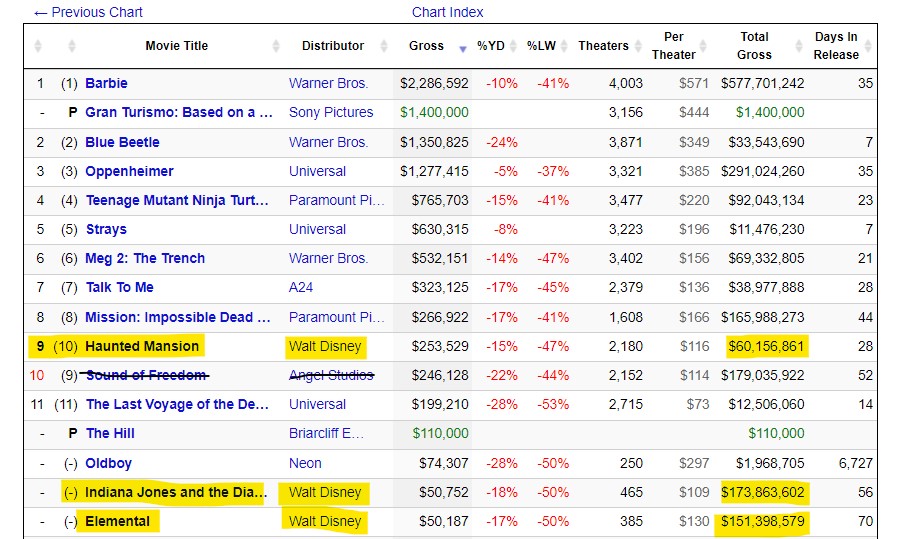
Task: Sort by the Days In Release header
Action: (836, 46)
